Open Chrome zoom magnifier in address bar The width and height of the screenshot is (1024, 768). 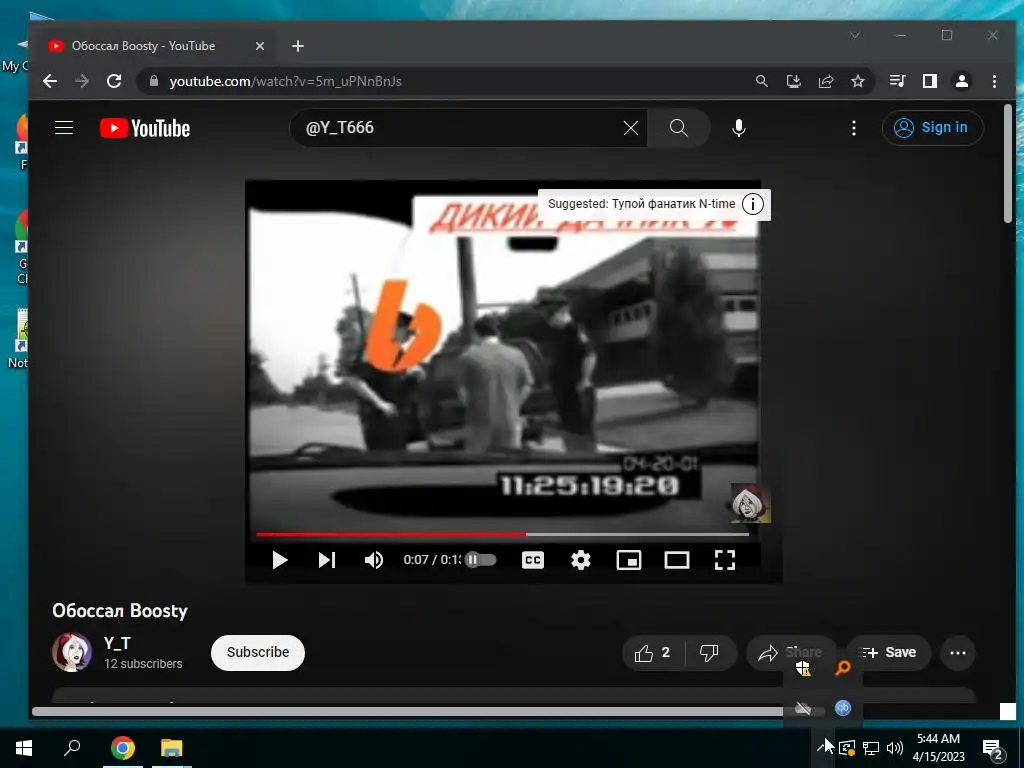click(761, 81)
